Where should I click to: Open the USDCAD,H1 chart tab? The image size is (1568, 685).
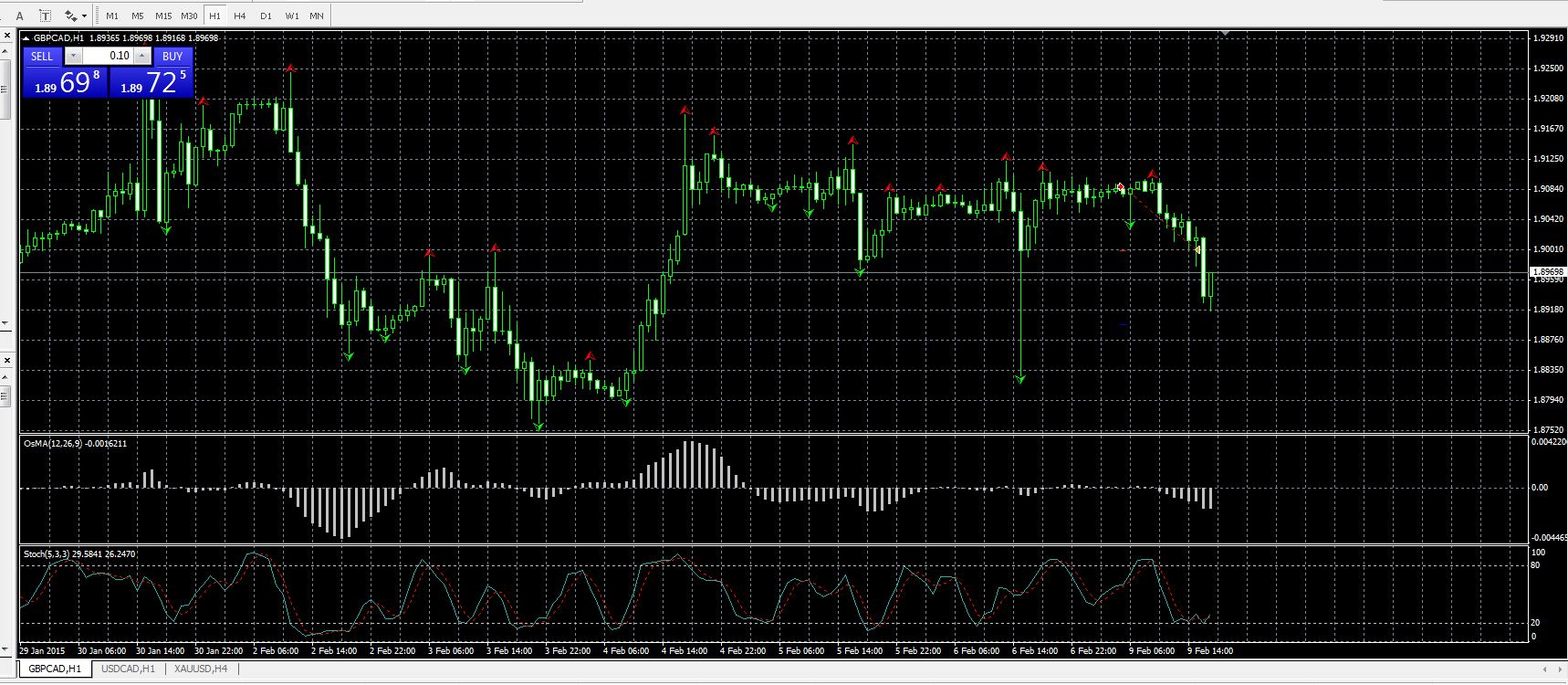[129, 669]
